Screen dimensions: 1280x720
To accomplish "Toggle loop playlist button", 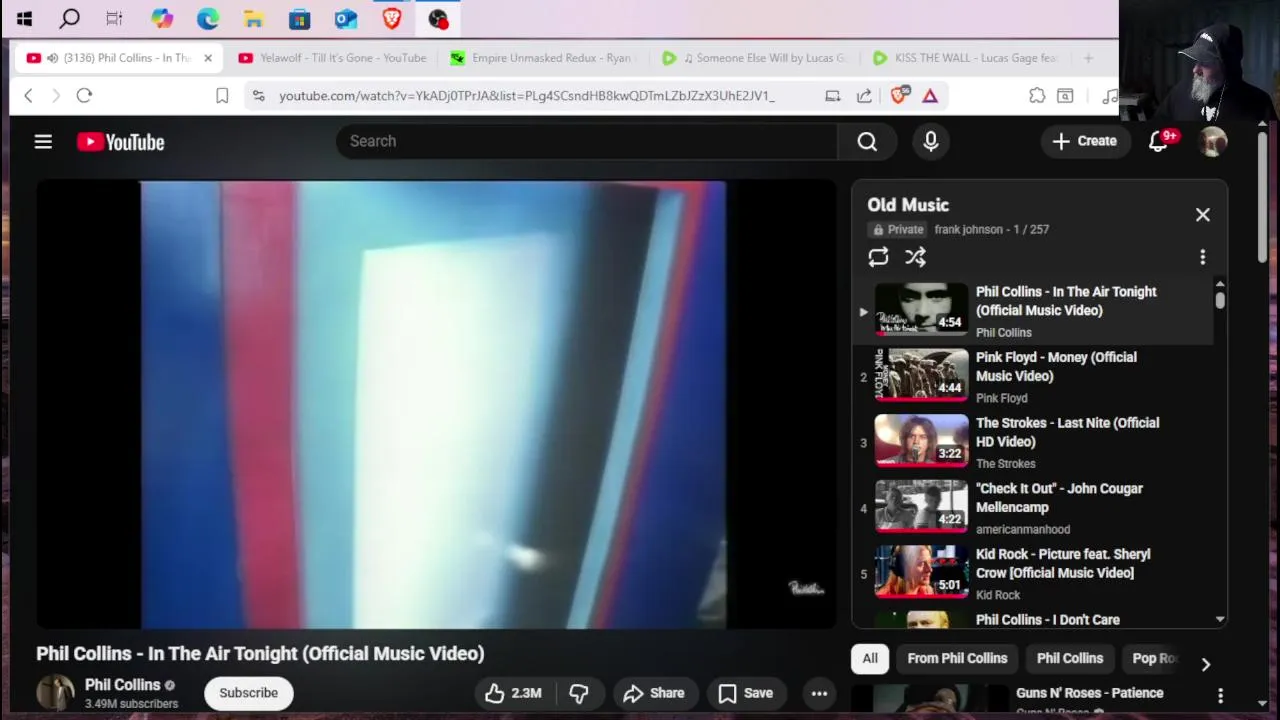I will [x=878, y=257].
